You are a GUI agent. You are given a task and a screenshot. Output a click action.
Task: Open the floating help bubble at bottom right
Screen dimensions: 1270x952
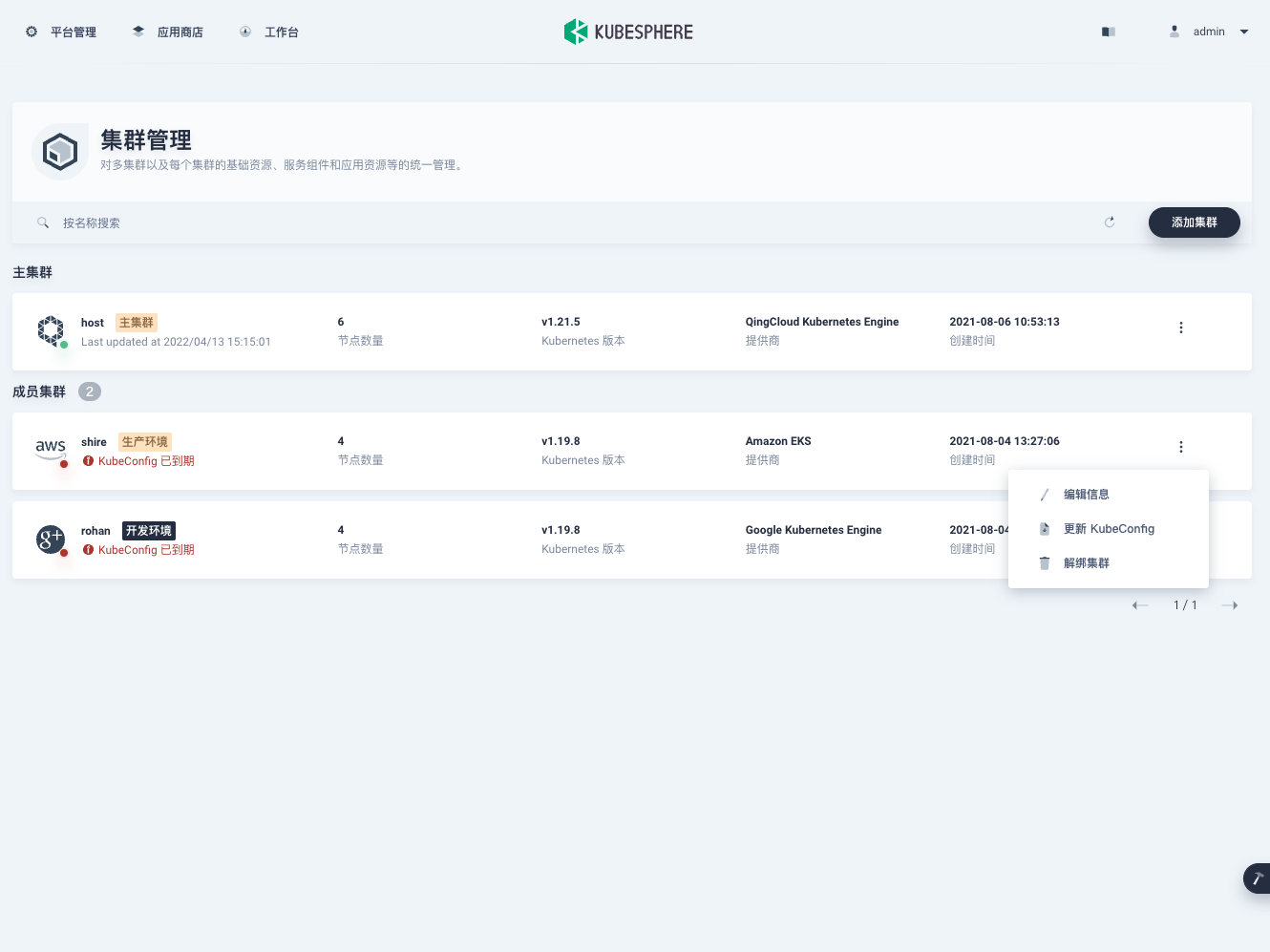click(x=1258, y=878)
